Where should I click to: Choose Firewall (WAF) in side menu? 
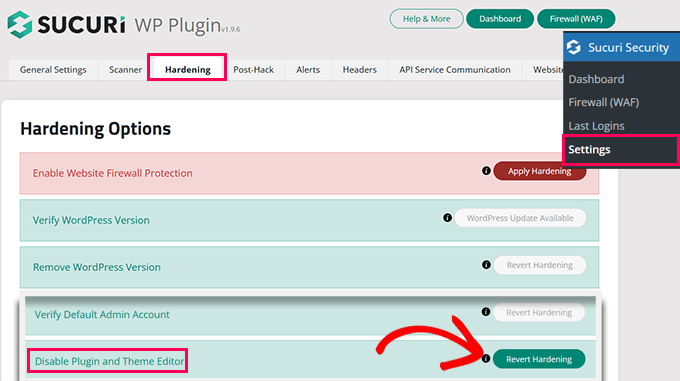point(604,102)
